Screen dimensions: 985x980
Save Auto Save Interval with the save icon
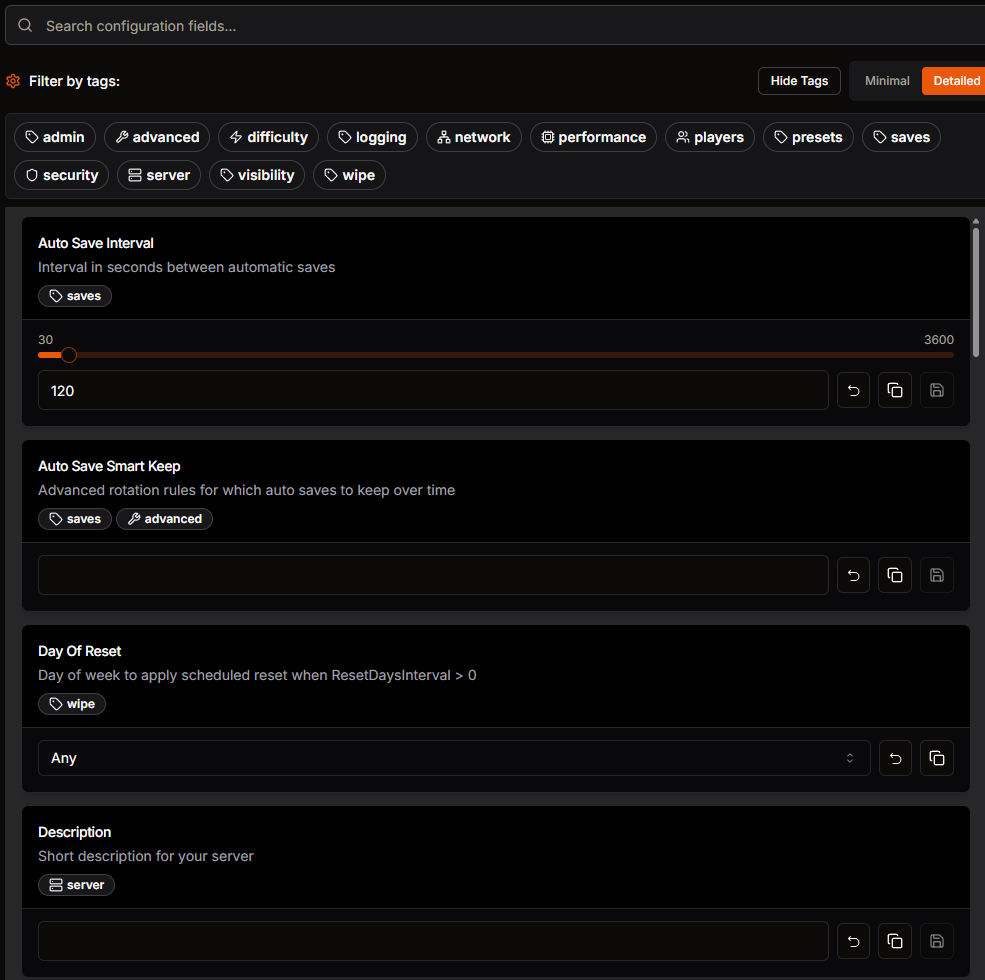point(936,390)
